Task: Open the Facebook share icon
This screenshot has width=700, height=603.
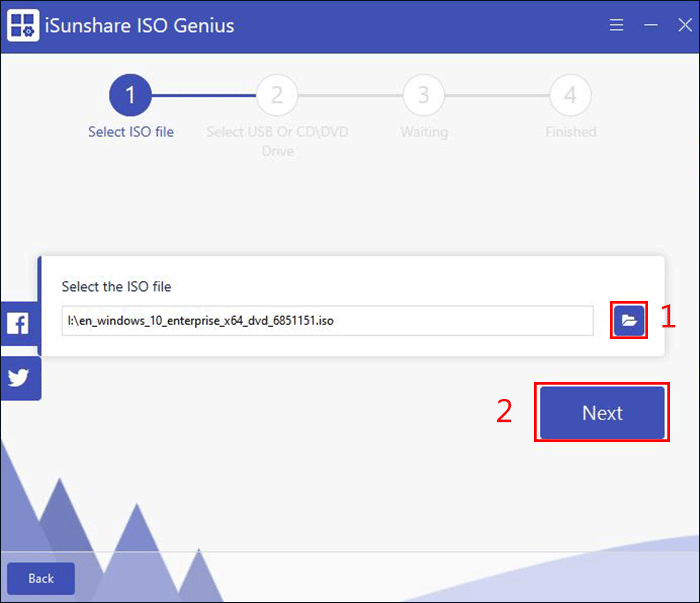Action: pos(18,324)
